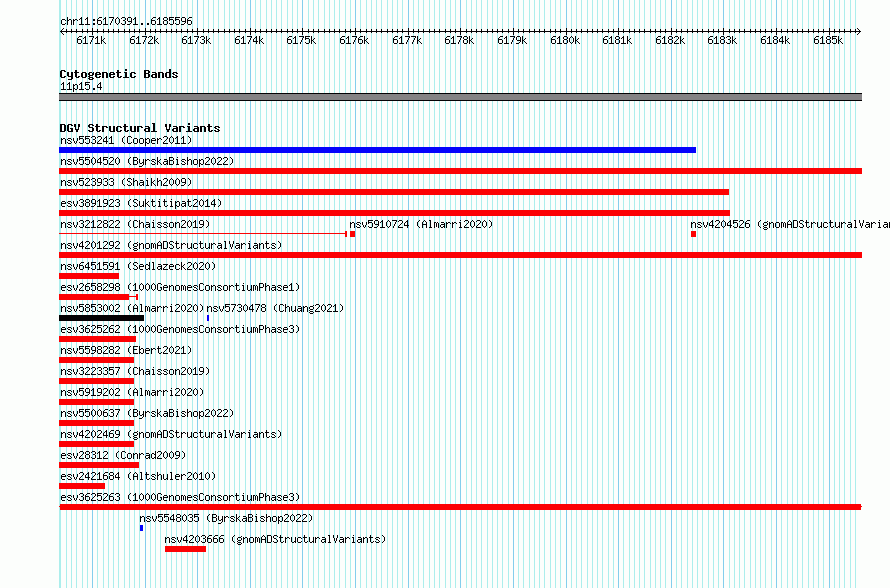Click the tiny blue marker under nsv5730478
Screen dimensions: 890x588
[208, 318]
